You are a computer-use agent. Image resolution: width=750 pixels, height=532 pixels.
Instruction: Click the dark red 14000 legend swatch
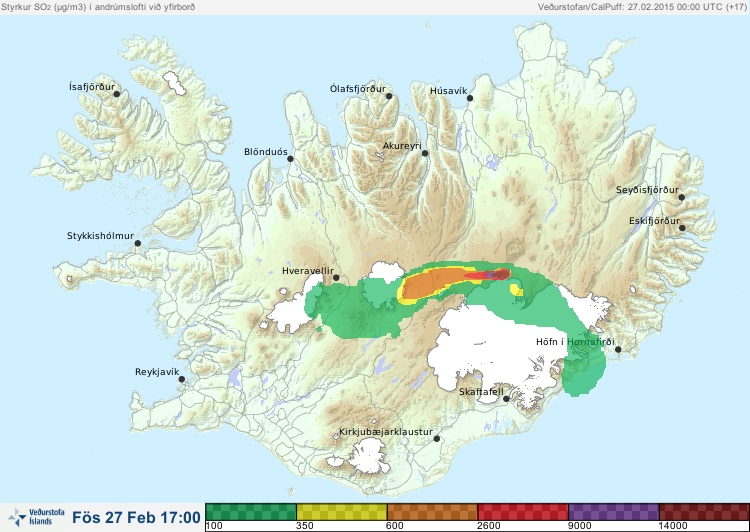704,512
